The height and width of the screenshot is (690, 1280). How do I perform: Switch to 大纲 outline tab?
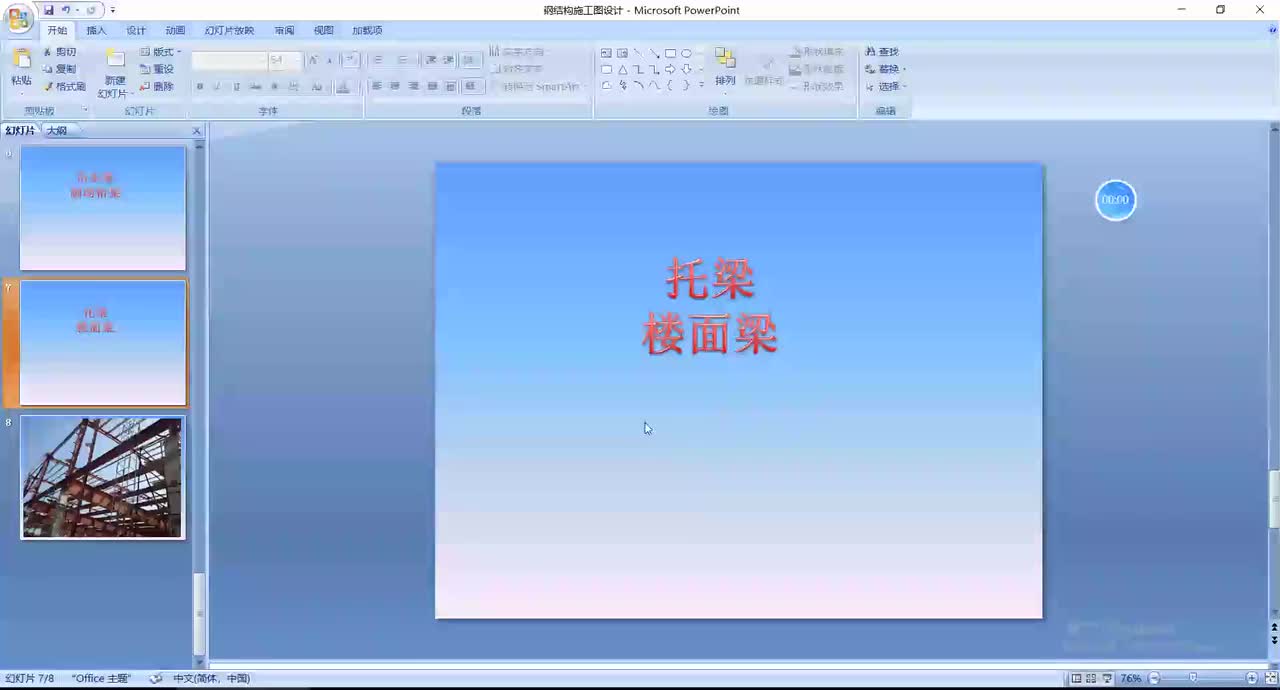(56, 131)
